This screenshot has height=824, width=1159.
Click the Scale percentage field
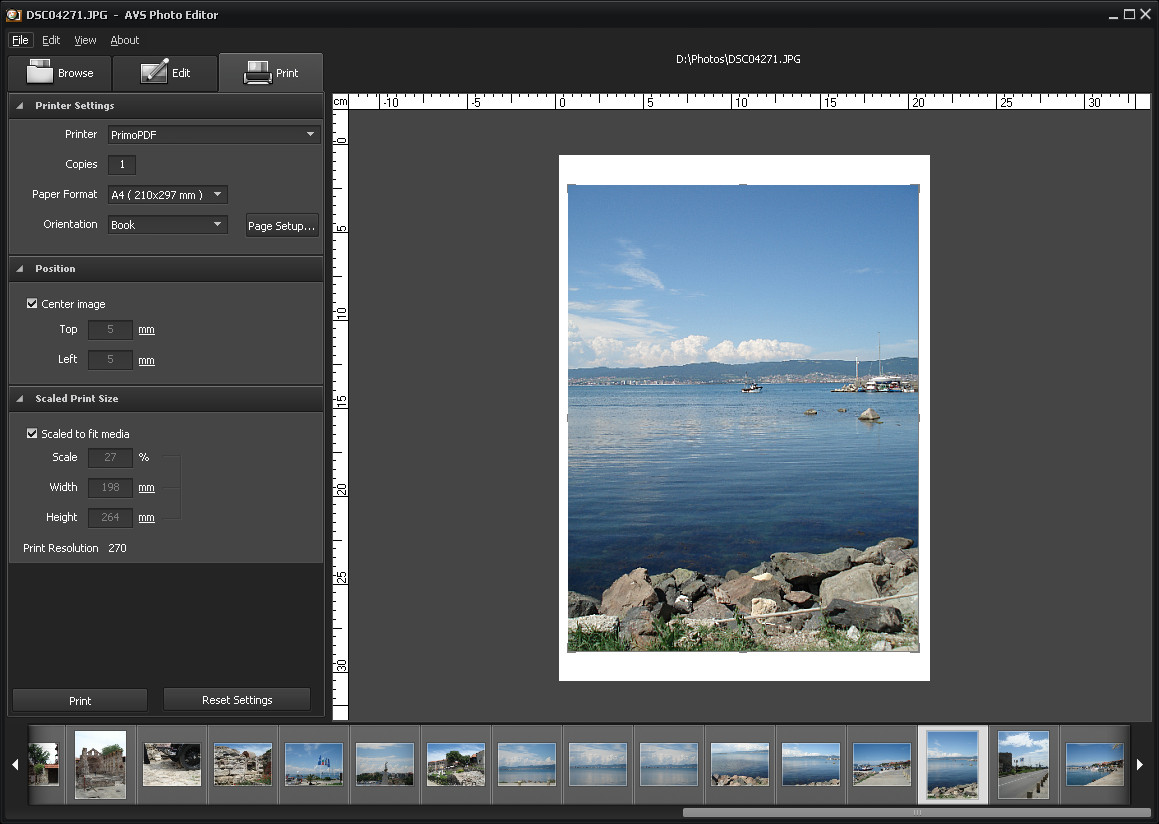110,457
